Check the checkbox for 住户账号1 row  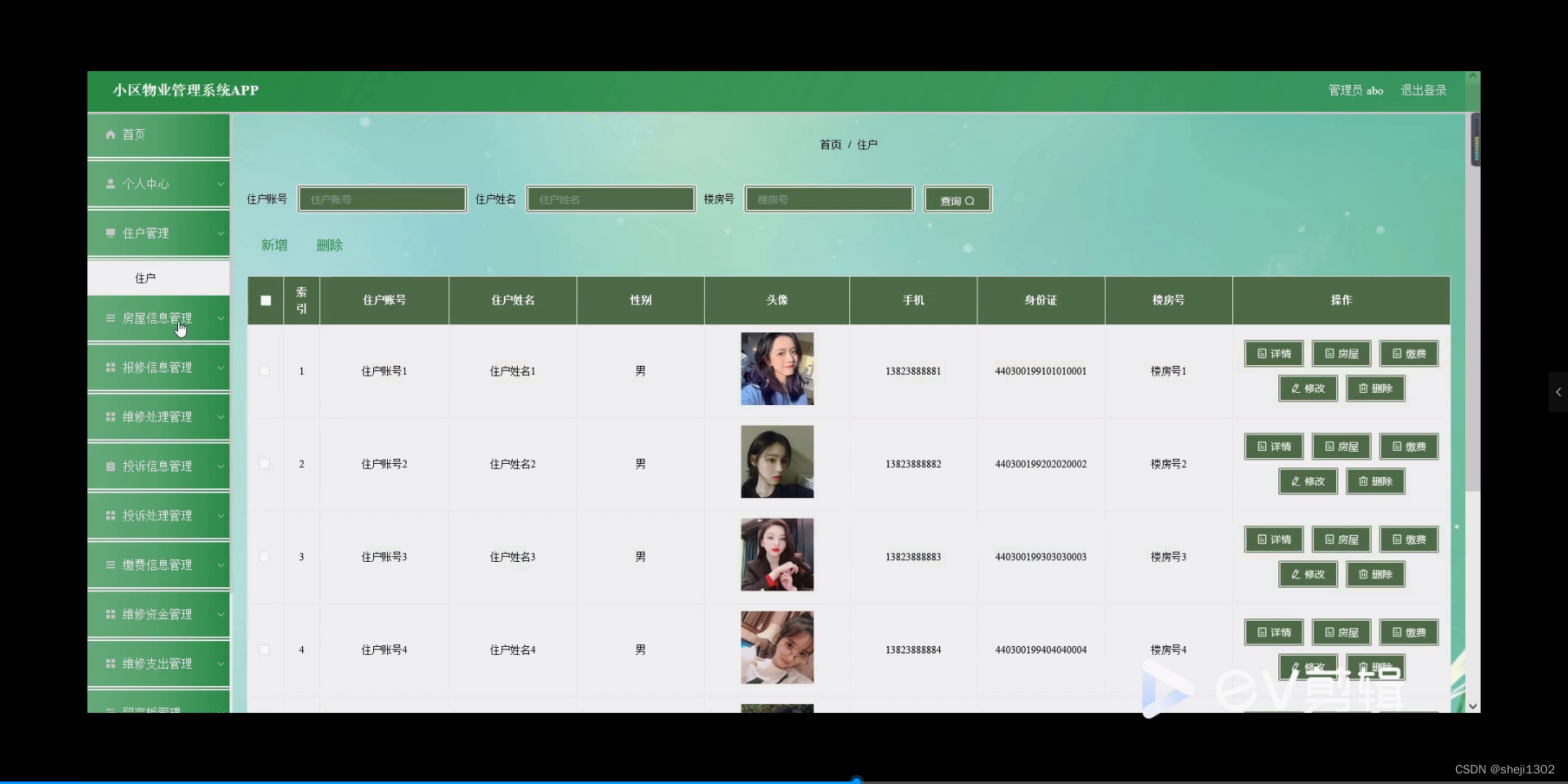[x=265, y=372]
